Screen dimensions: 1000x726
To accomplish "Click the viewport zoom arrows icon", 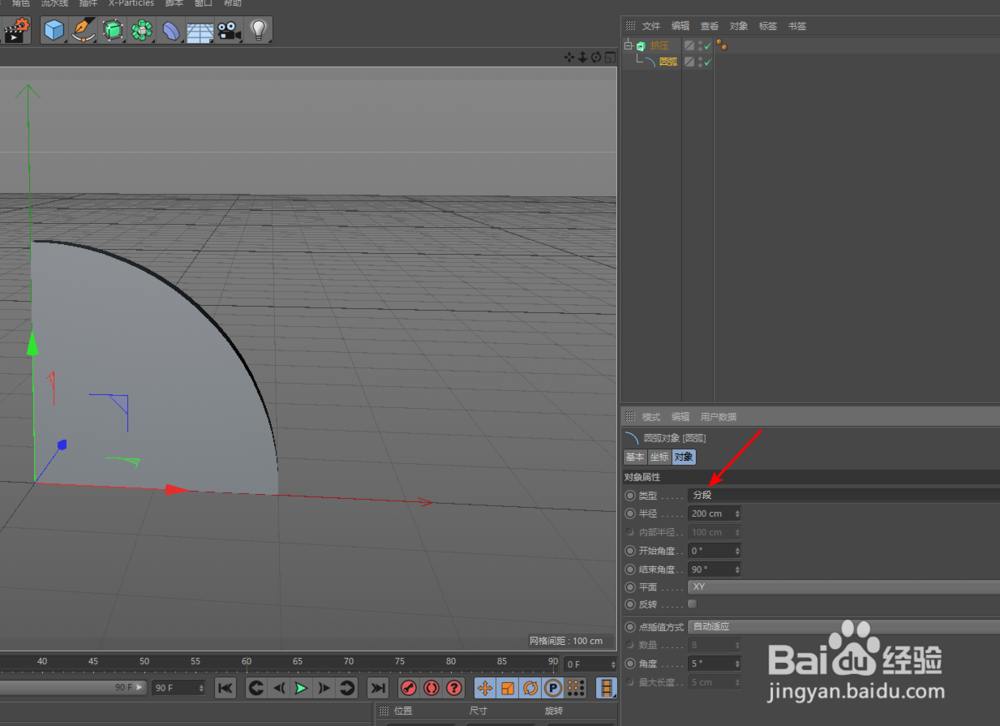I will click(582, 57).
